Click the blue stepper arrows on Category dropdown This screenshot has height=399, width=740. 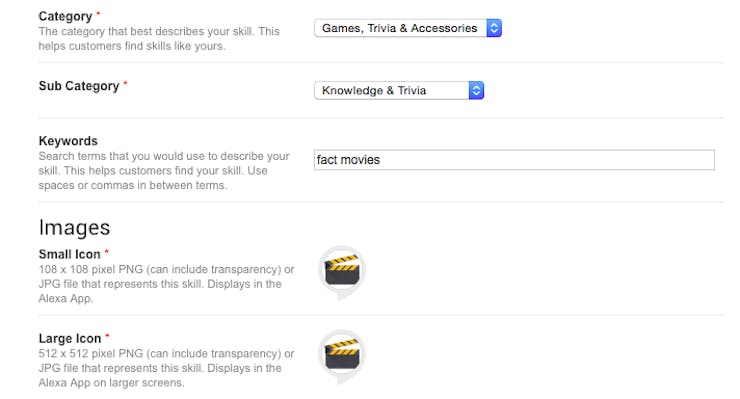point(494,28)
